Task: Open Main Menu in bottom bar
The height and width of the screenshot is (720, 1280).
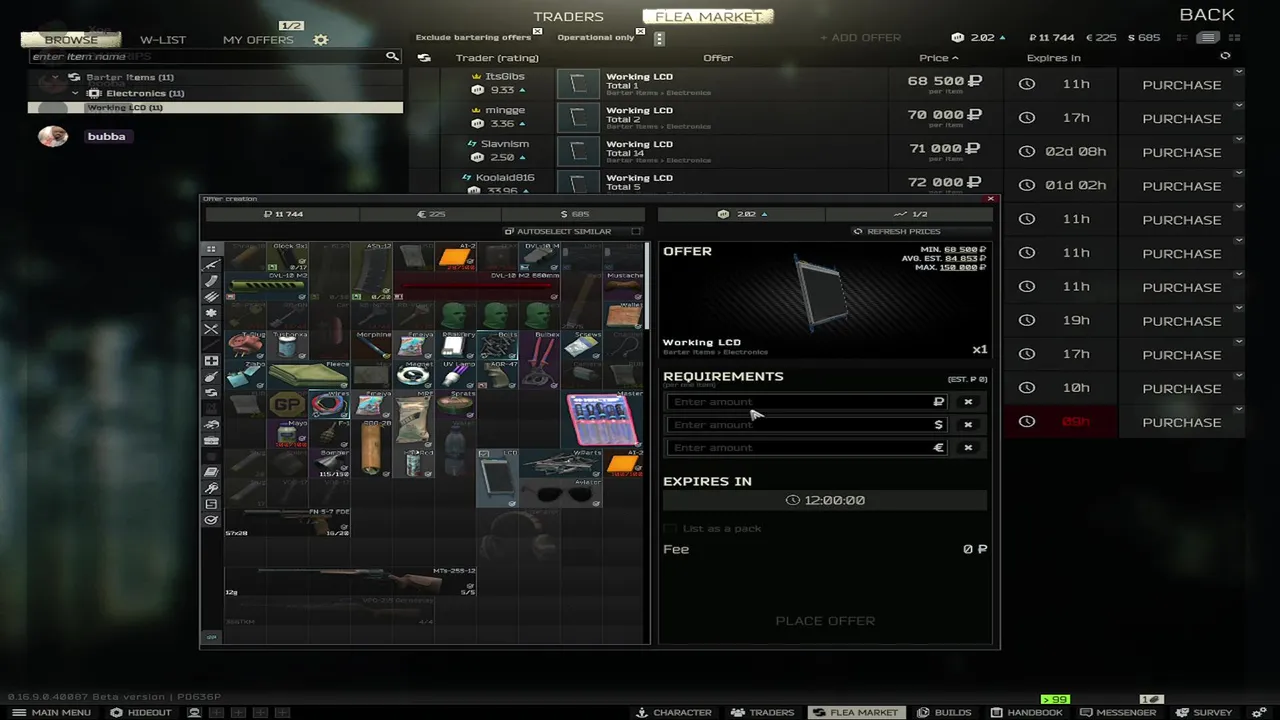Action: [52, 712]
